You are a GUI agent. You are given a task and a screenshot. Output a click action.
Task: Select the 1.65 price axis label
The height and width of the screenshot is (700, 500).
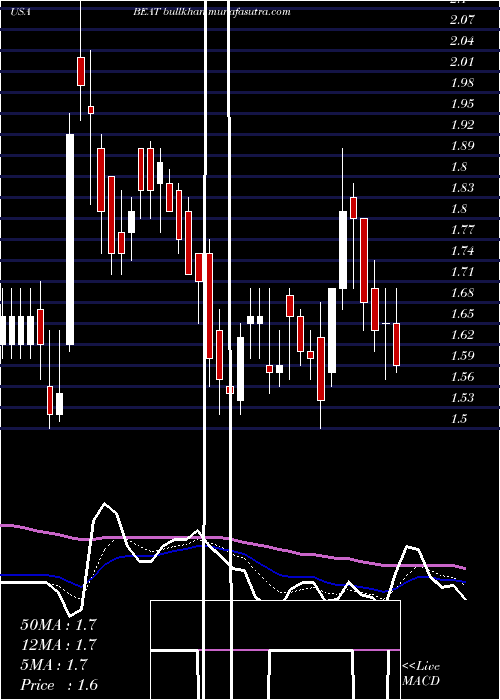point(462,314)
